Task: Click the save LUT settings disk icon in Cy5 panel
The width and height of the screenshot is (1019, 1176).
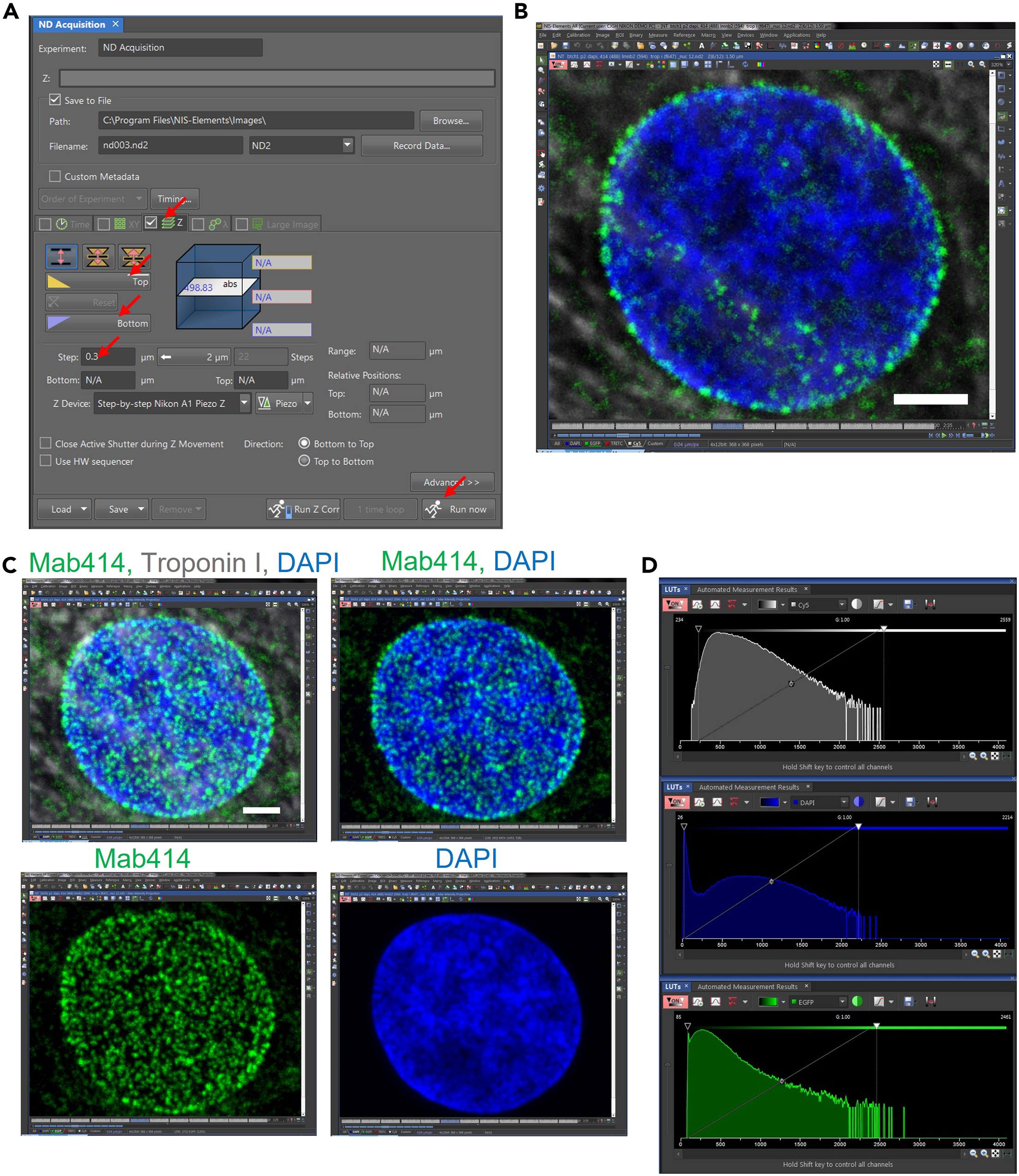Action: [909, 604]
